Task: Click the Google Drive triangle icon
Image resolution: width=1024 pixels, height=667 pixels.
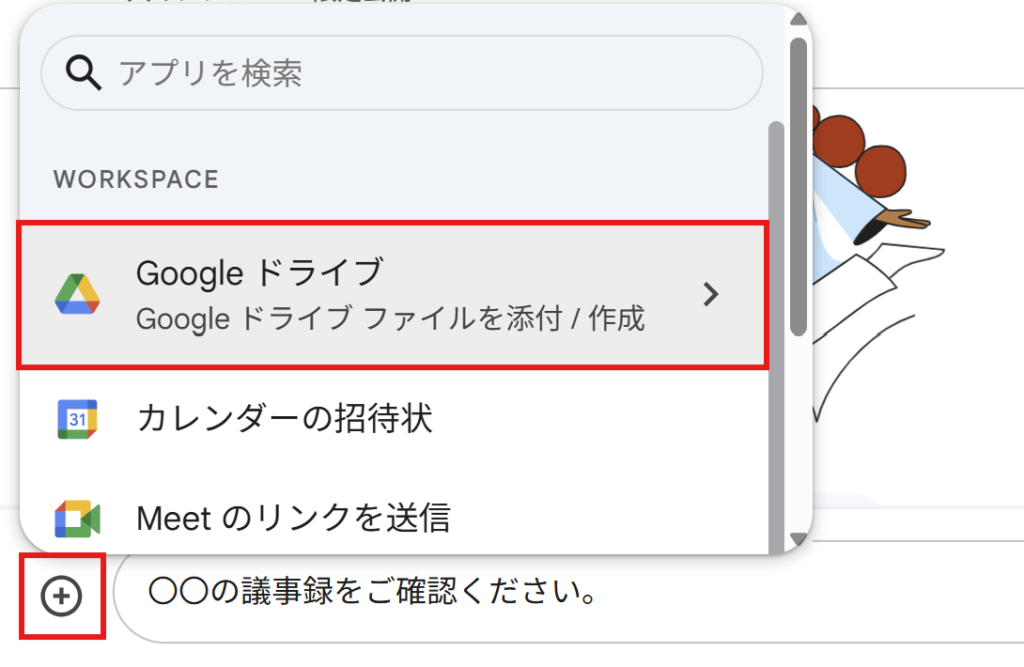Action: tap(77, 295)
